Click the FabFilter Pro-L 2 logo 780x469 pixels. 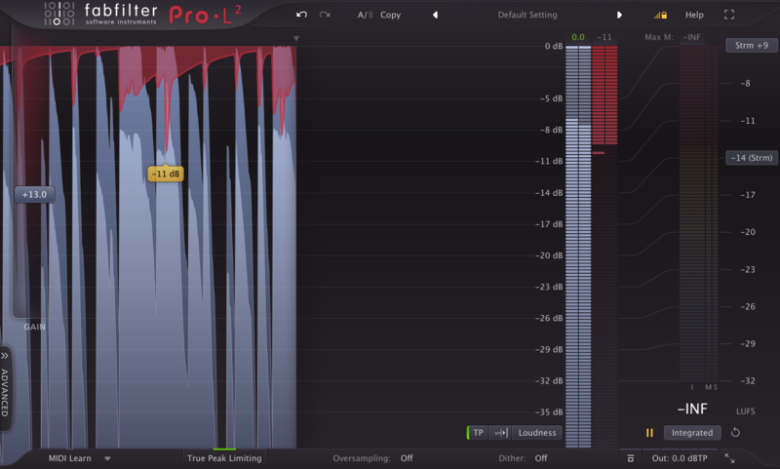[142, 14]
